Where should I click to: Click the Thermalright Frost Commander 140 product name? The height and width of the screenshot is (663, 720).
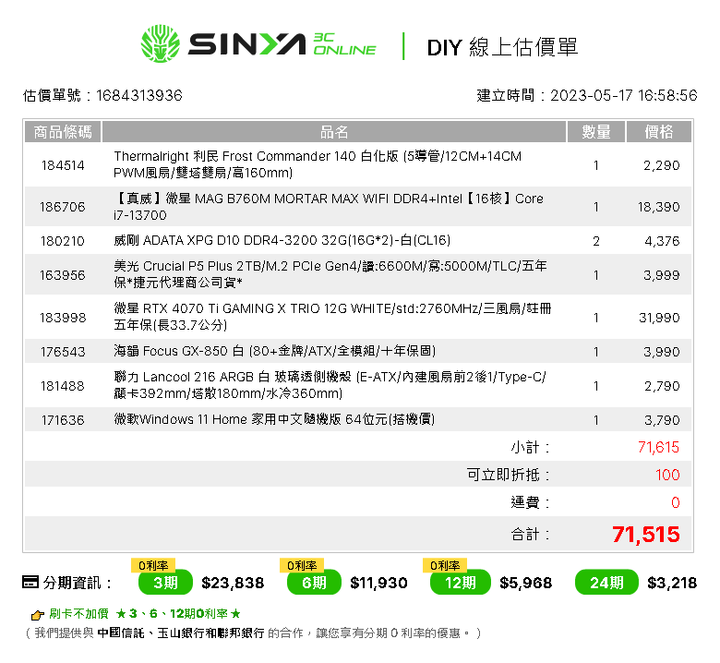[x=317, y=164]
